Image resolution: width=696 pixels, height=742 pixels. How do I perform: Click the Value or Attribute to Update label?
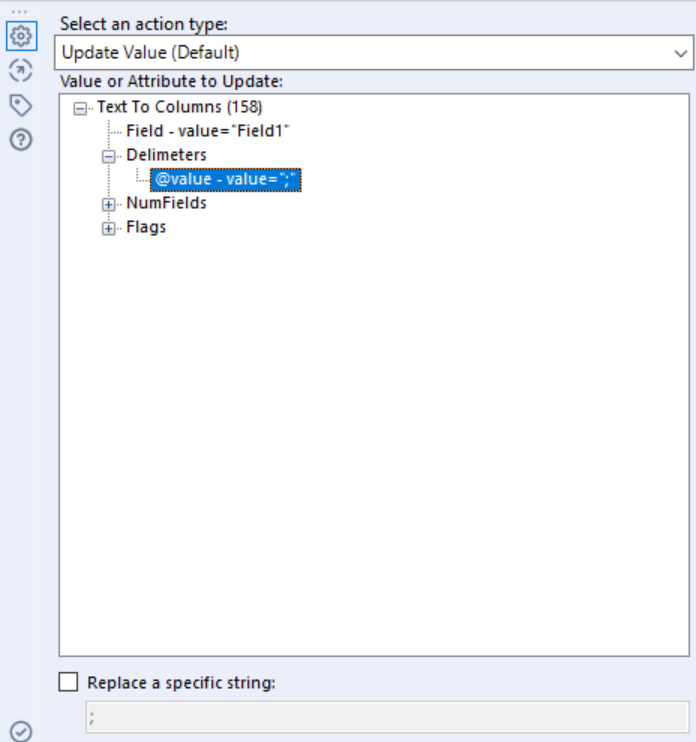pyautogui.click(x=171, y=81)
